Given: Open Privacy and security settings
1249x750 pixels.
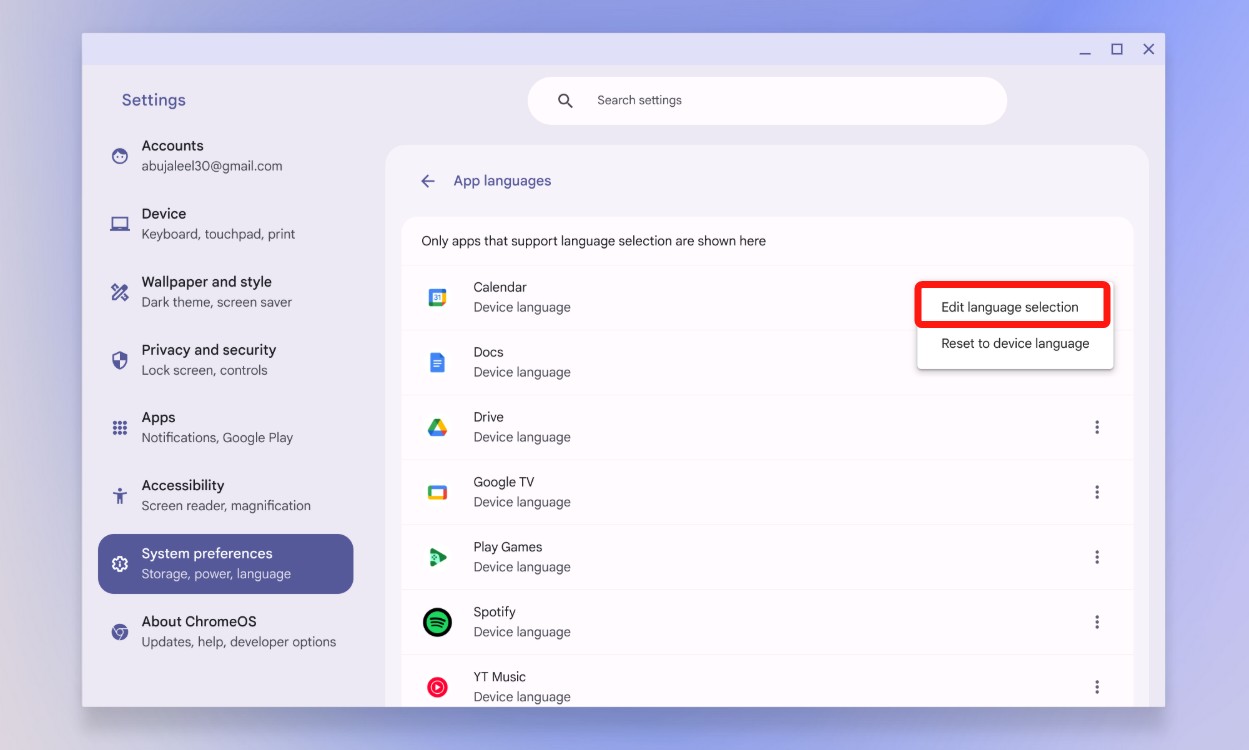Looking at the screenshot, I should coord(209,359).
